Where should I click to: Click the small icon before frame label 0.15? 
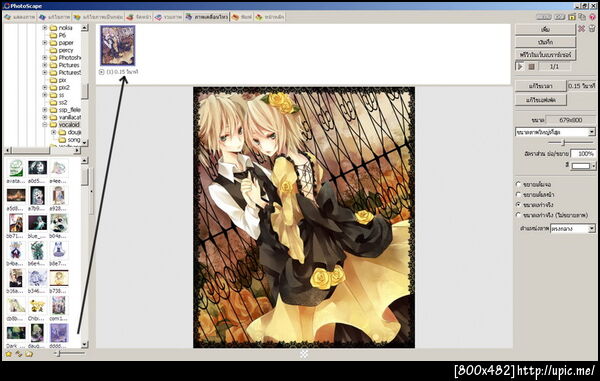101,72
